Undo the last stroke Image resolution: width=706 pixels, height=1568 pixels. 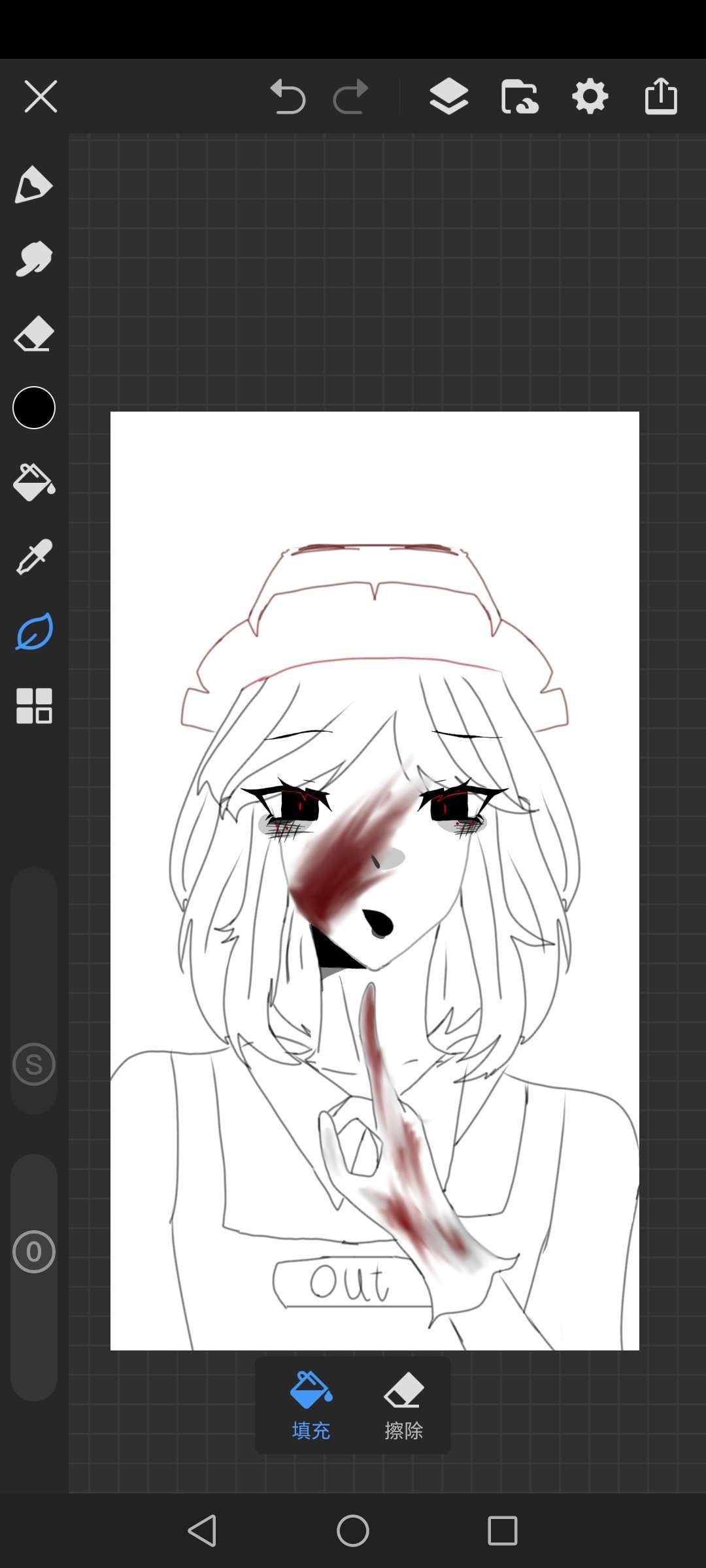[288, 97]
